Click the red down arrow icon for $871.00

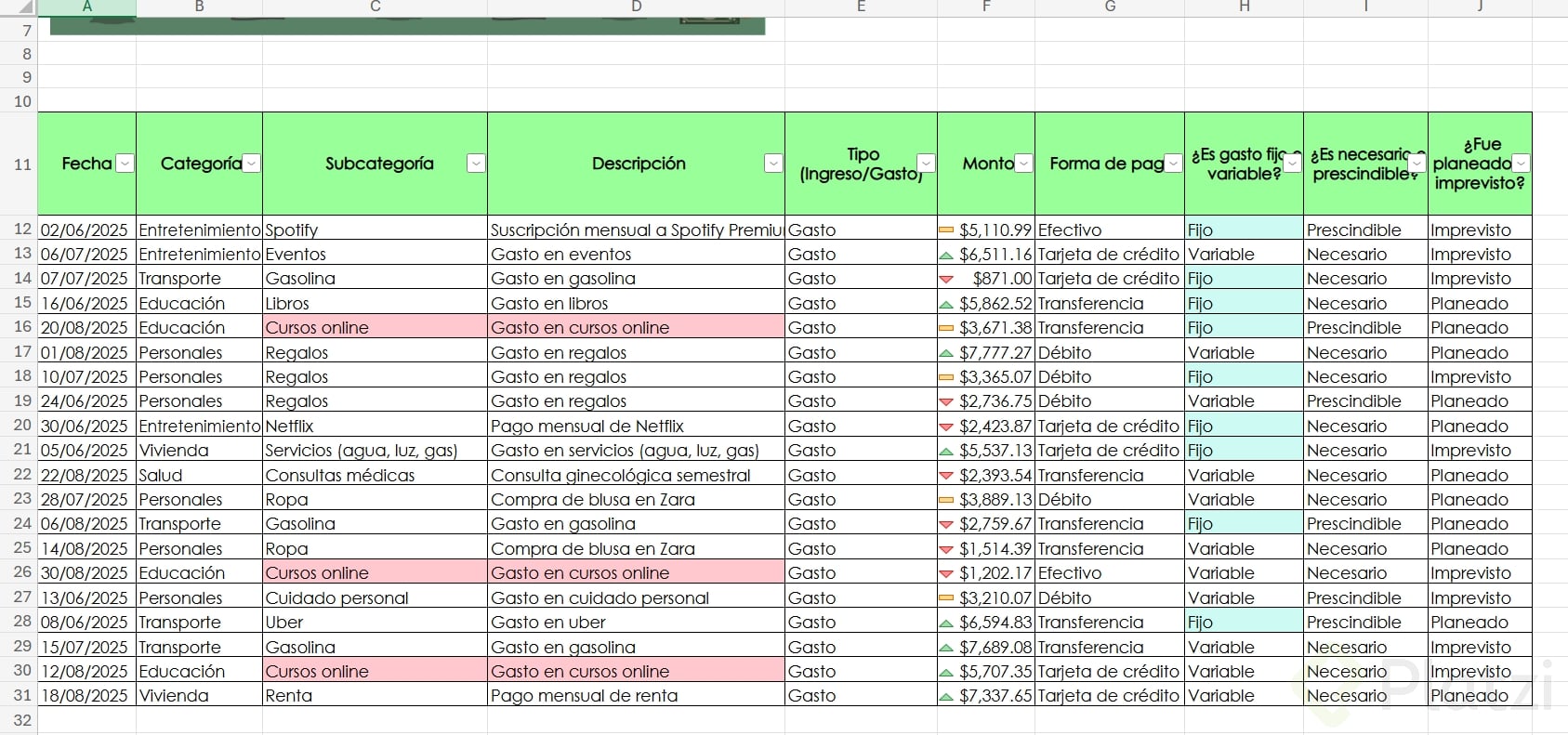pyautogui.click(x=946, y=279)
